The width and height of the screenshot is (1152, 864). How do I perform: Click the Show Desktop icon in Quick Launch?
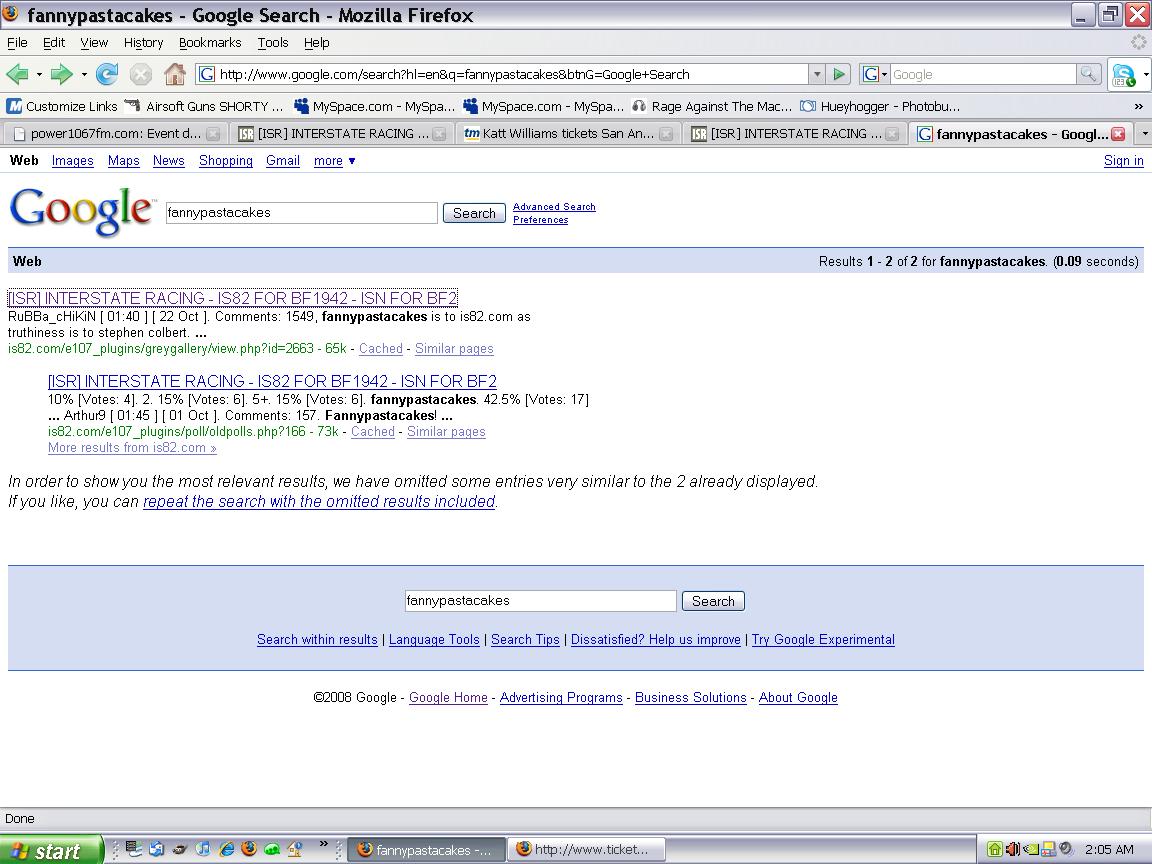(x=134, y=849)
